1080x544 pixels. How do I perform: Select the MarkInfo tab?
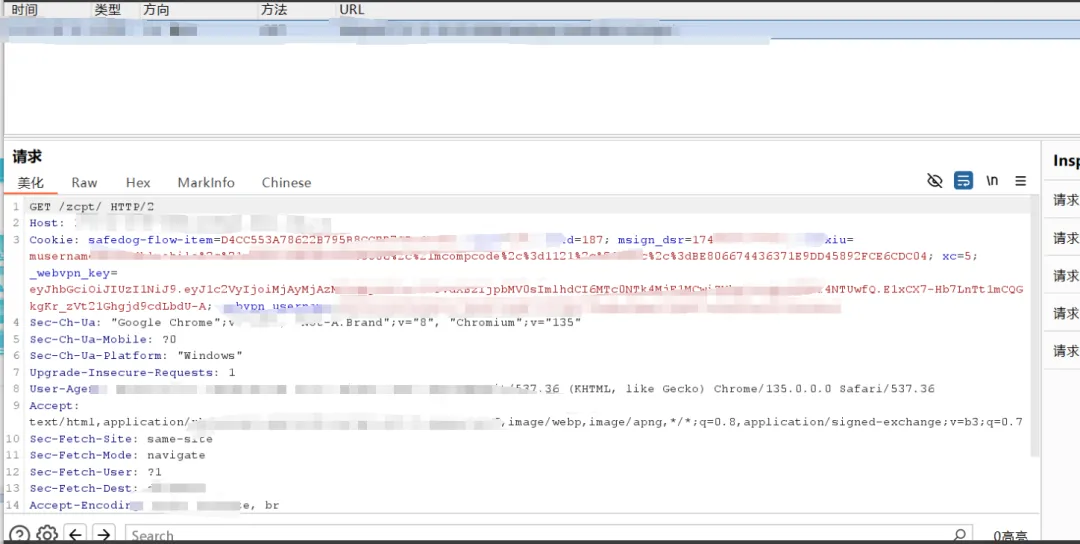(x=206, y=182)
